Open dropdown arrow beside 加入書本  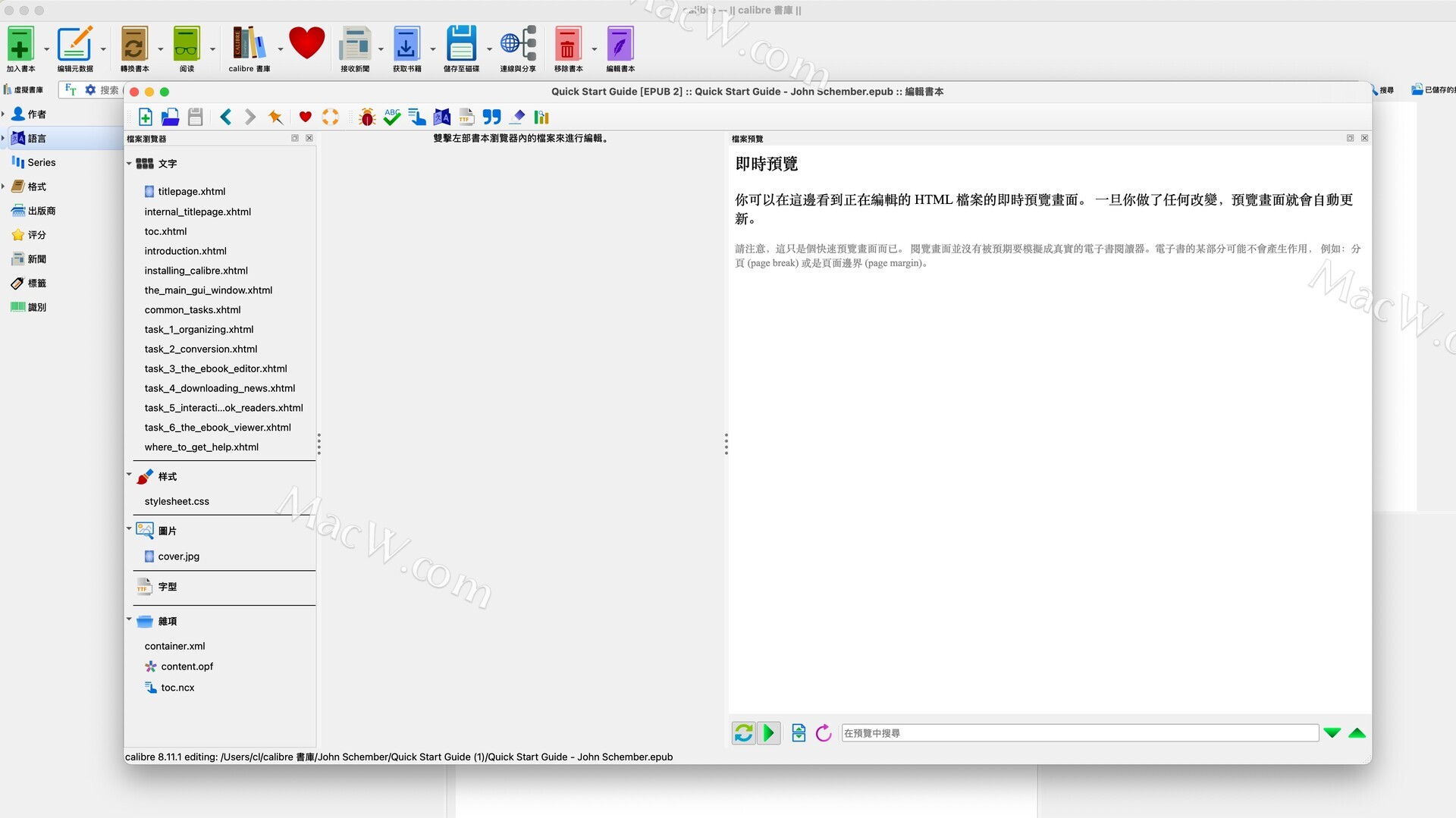point(47,49)
